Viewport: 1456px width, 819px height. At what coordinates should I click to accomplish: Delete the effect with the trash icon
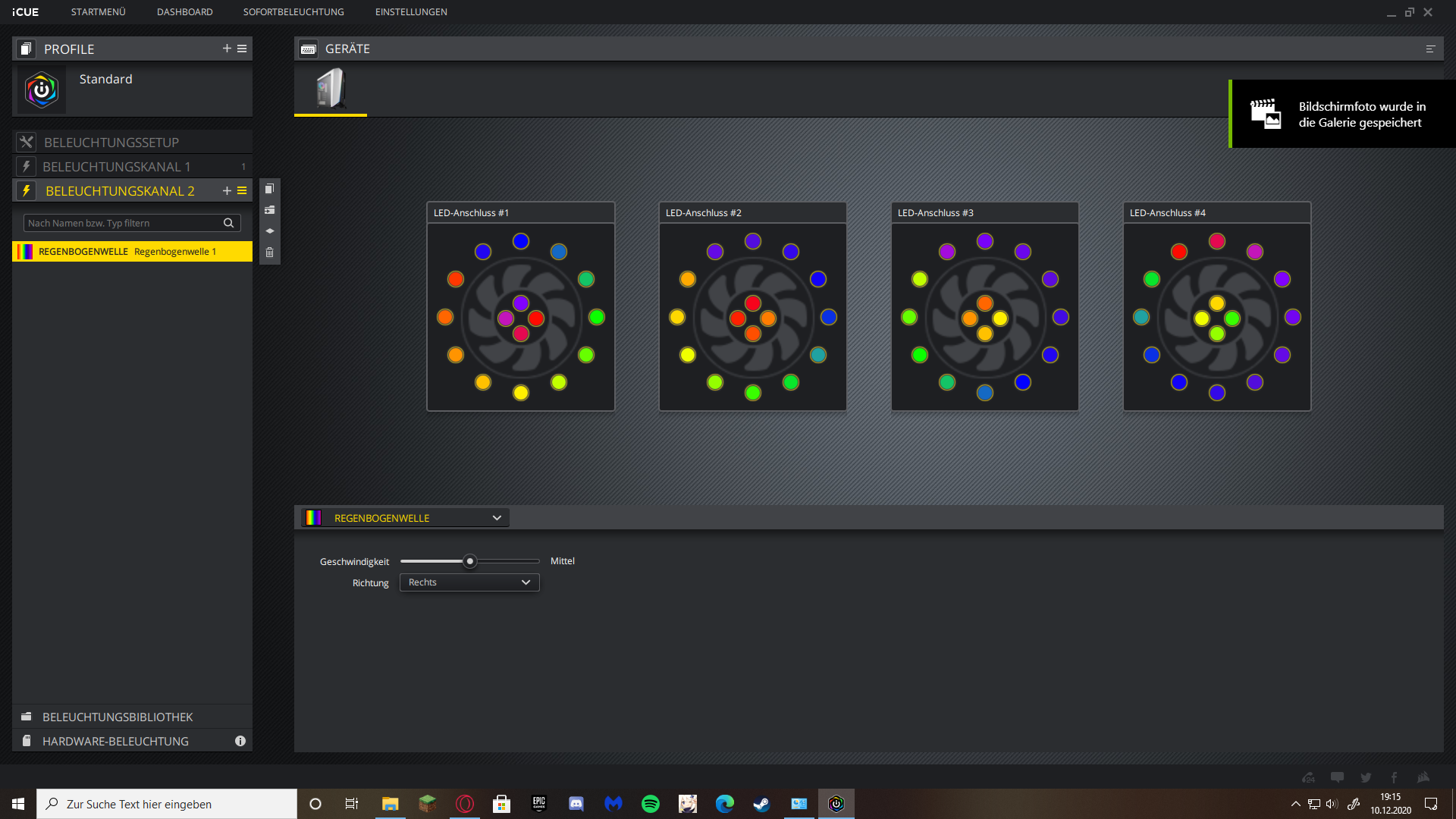(269, 252)
